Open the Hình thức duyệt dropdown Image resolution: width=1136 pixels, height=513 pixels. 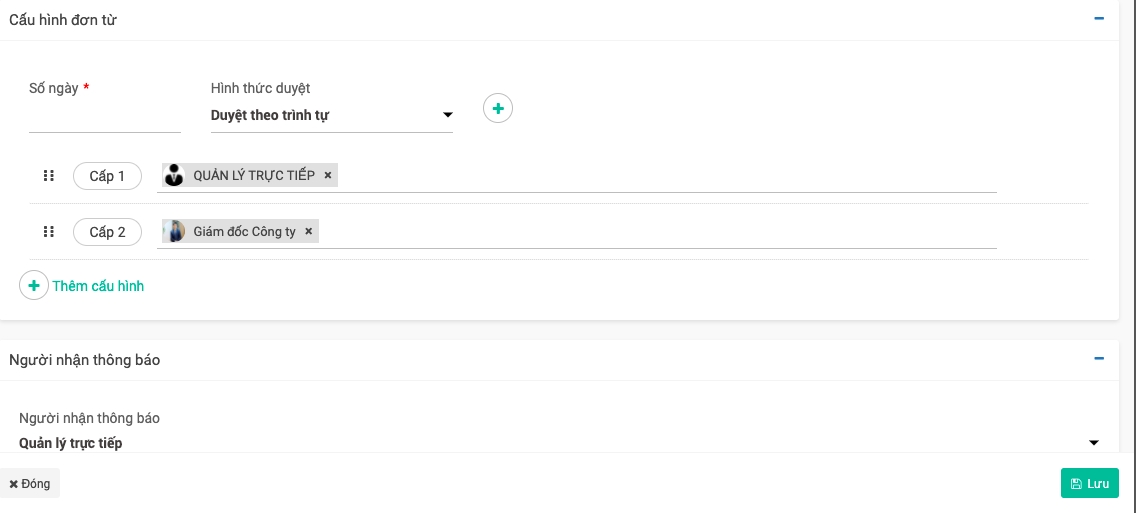447,115
